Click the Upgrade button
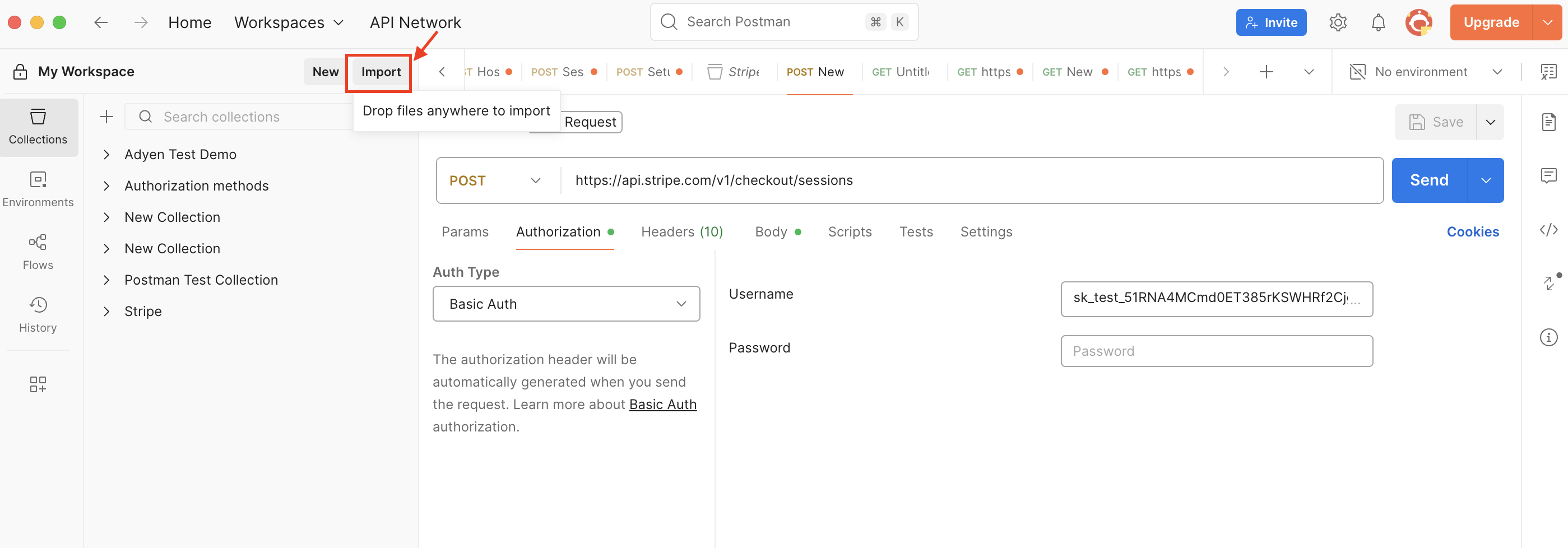The height and width of the screenshot is (548, 1568). (x=1491, y=22)
